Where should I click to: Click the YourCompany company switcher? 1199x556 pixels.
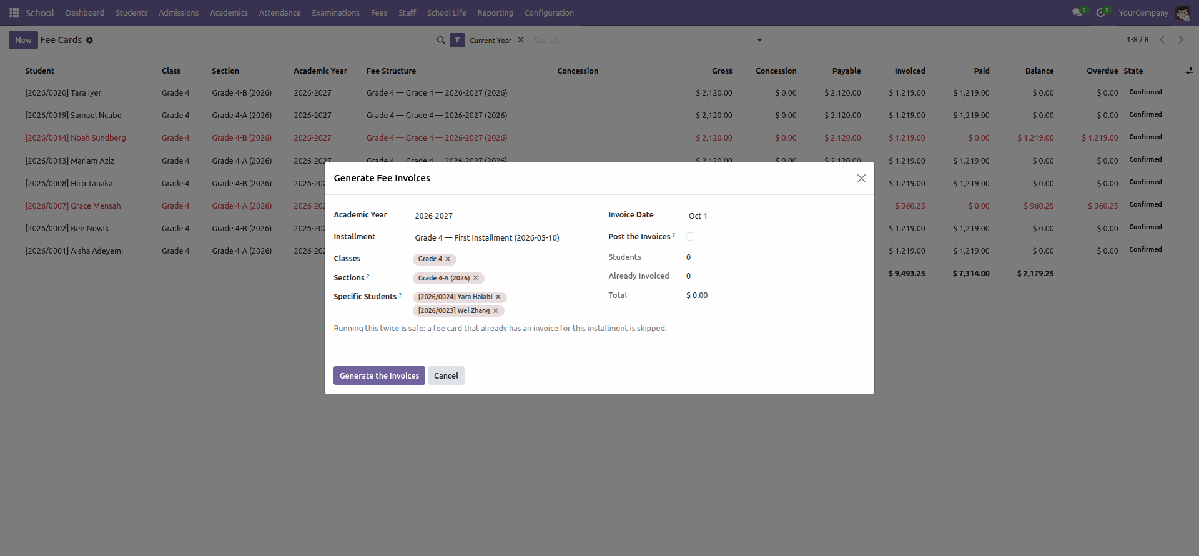1143,13
